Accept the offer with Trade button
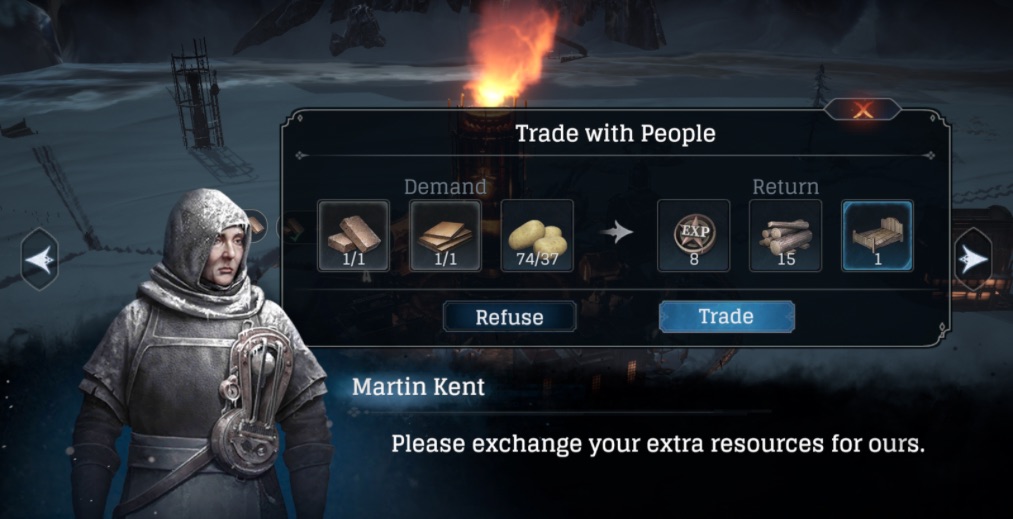 click(x=726, y=317)
